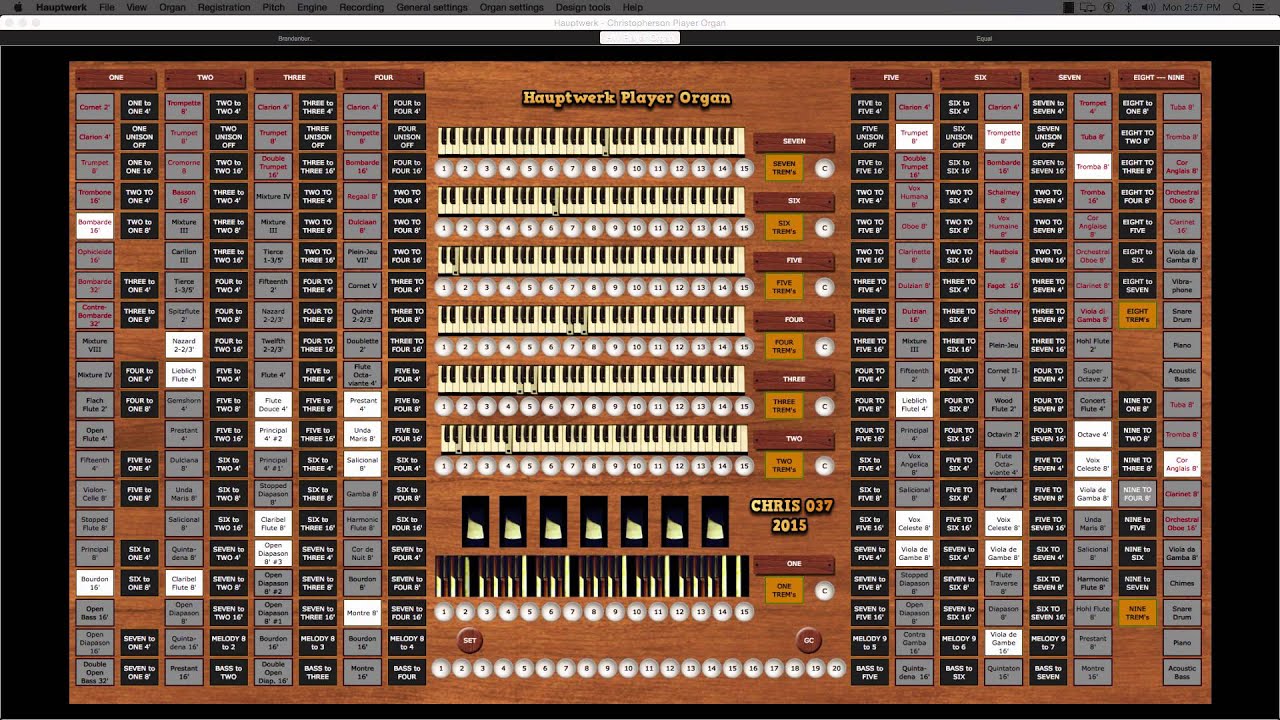This screenshot has height=720, width=1280.
Task: Open the Hauptwerk application menu
Action: pos(61,7)
